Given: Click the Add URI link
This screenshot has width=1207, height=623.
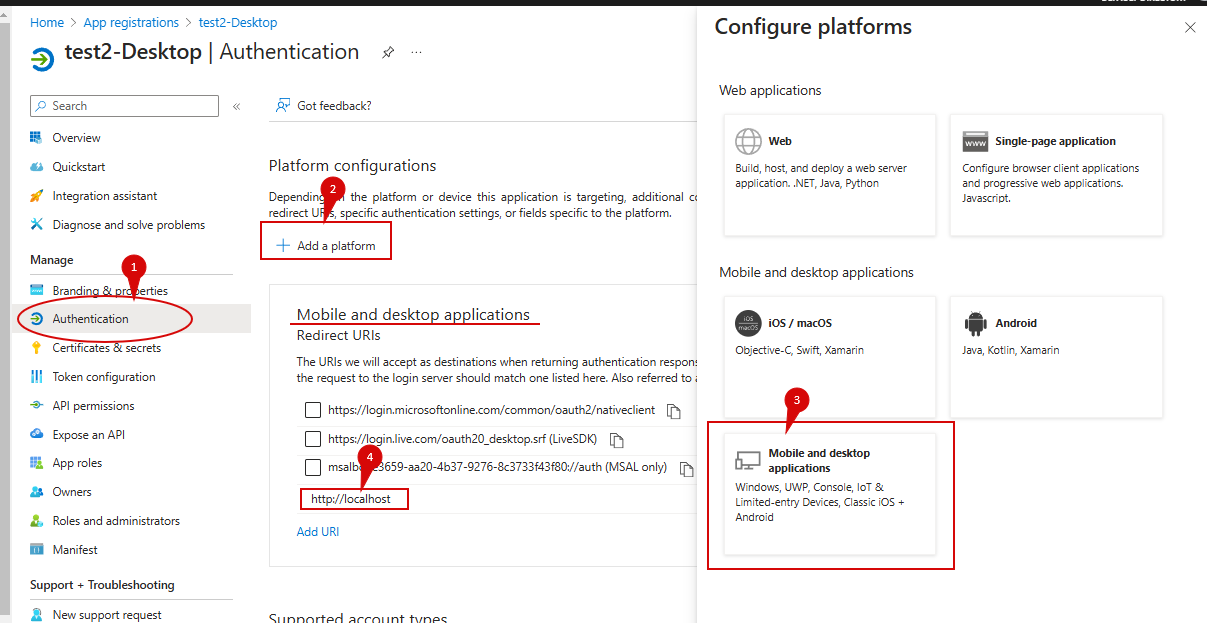Looking at the screenshot, I should 318,531.
